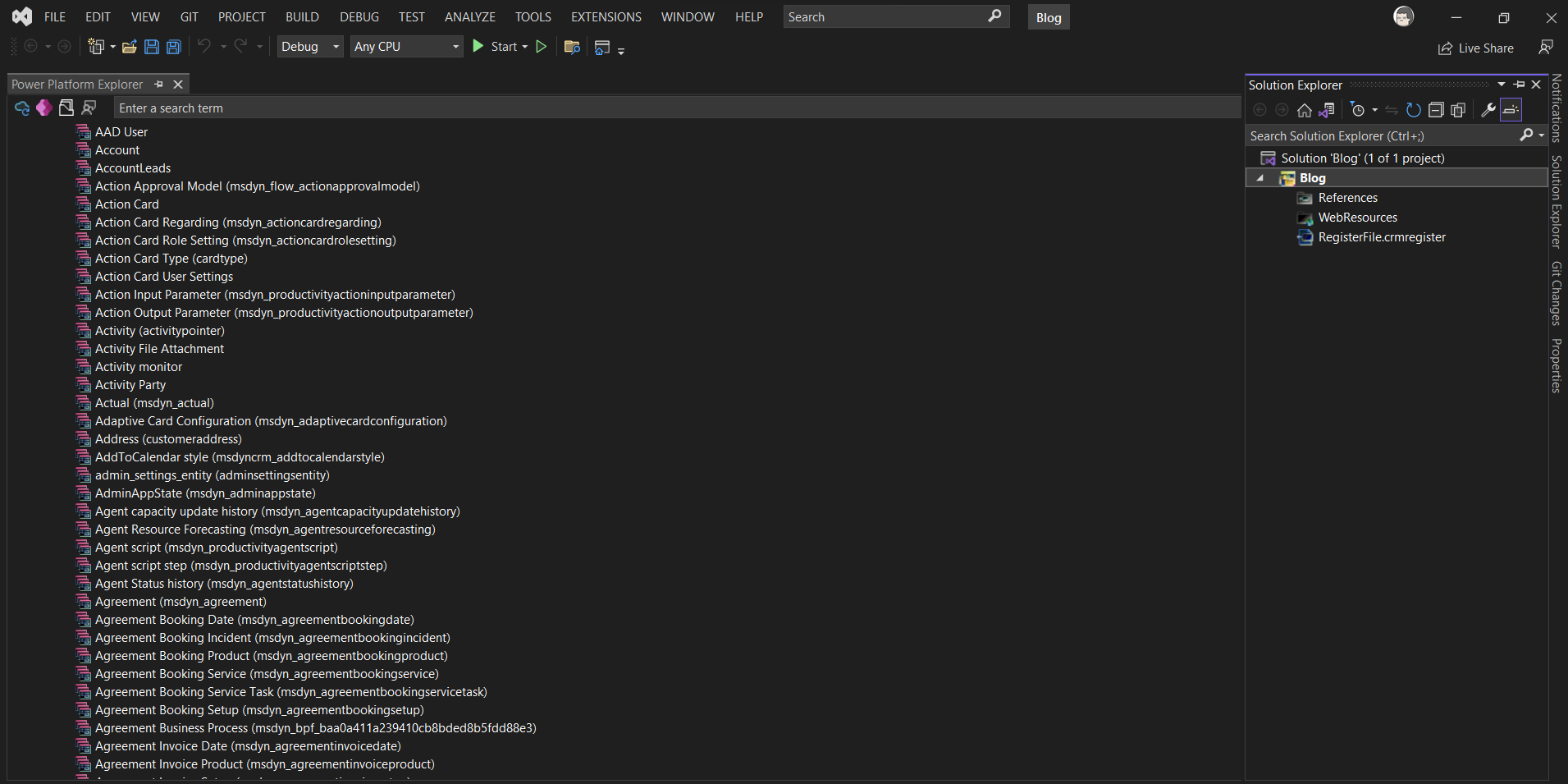Click the Save All icon
Image resolution: width=1568 pixels, height=784 pixels.
(x=174, y=47)
